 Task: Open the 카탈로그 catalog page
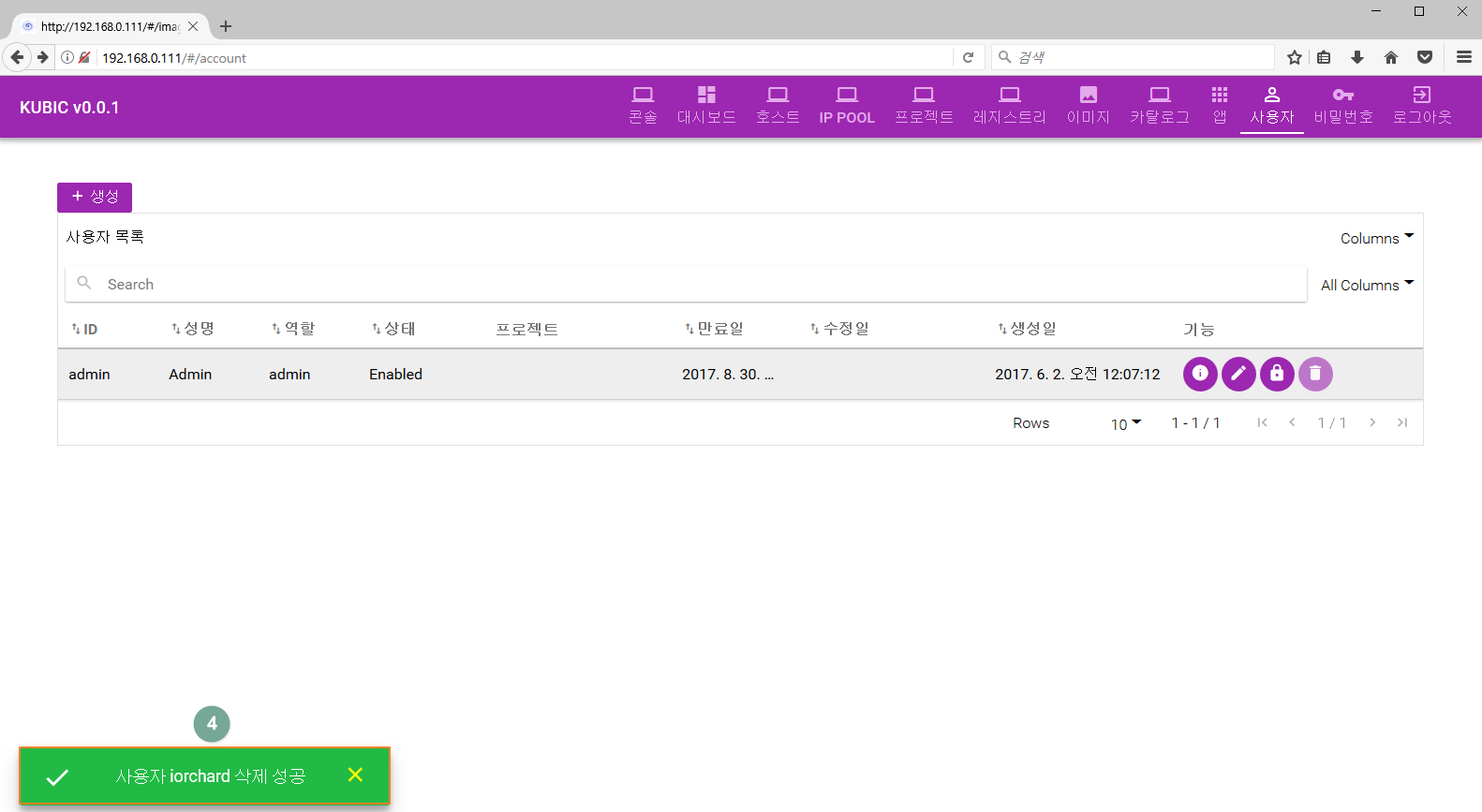[x=1160, y=106]
